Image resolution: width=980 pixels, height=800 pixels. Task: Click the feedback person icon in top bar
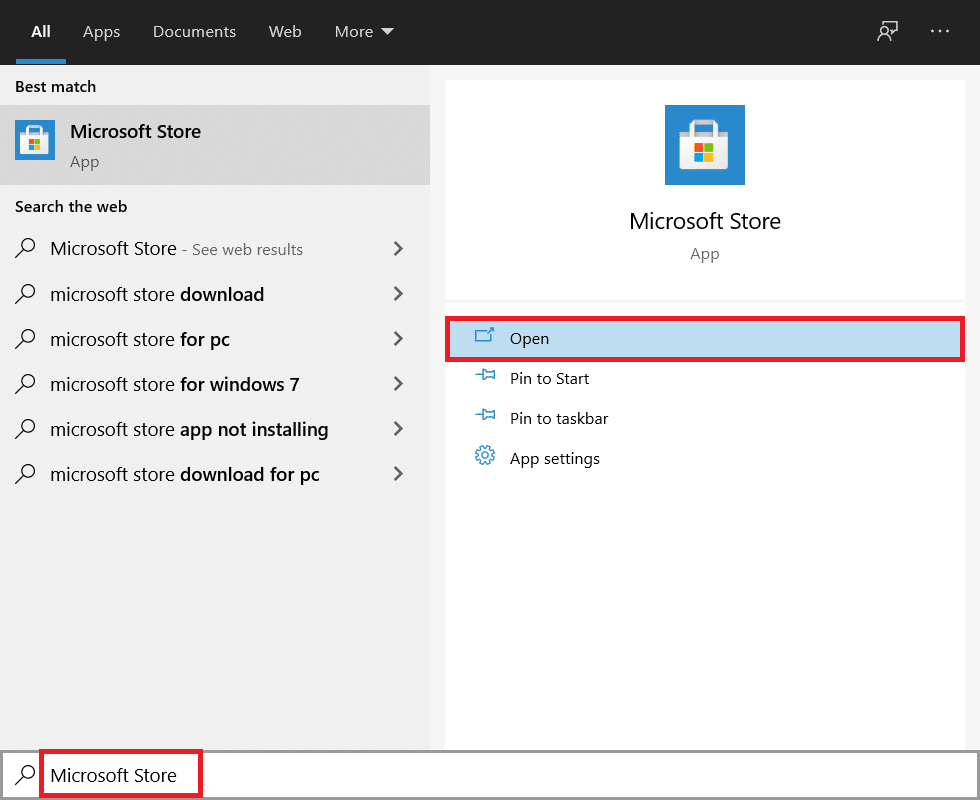886,31
